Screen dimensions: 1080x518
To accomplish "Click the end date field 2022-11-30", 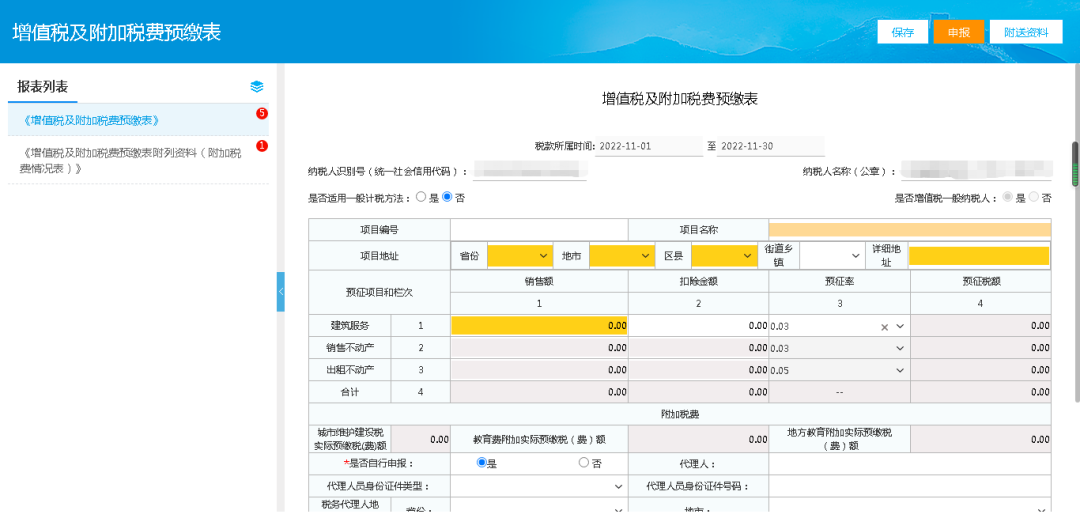I will pos(770,147).
